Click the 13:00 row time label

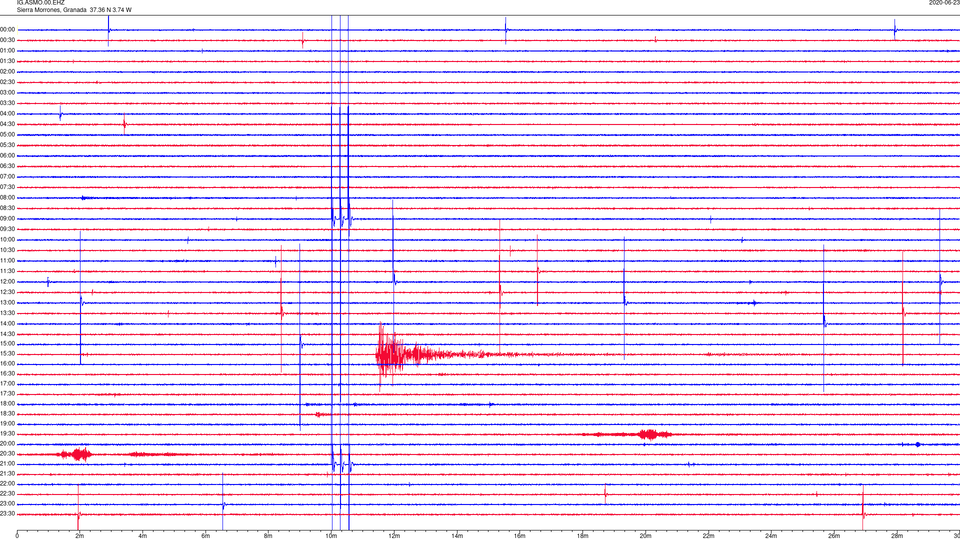(7, 302)
